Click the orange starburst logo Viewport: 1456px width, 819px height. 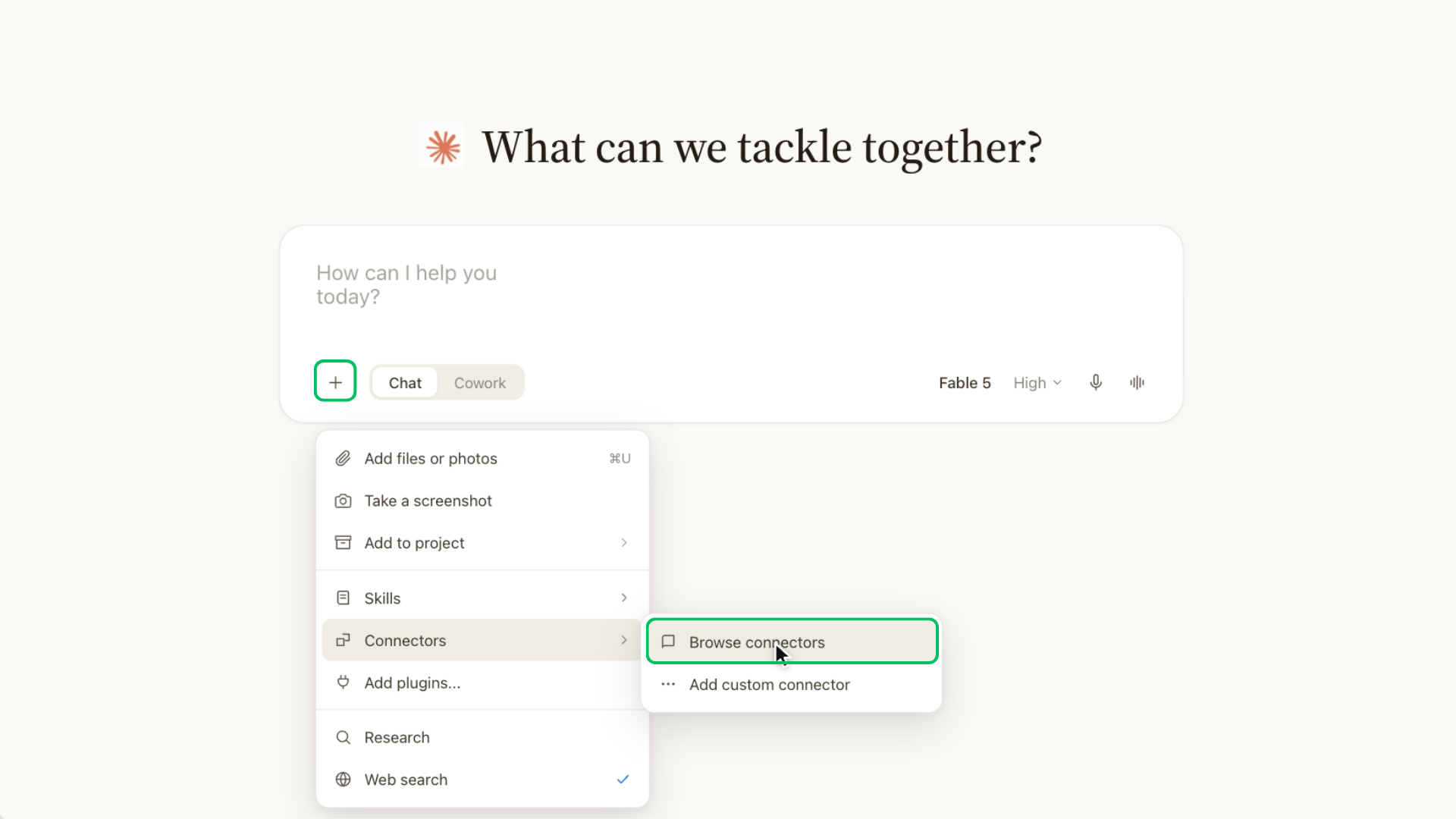click(x=443, y=146)
